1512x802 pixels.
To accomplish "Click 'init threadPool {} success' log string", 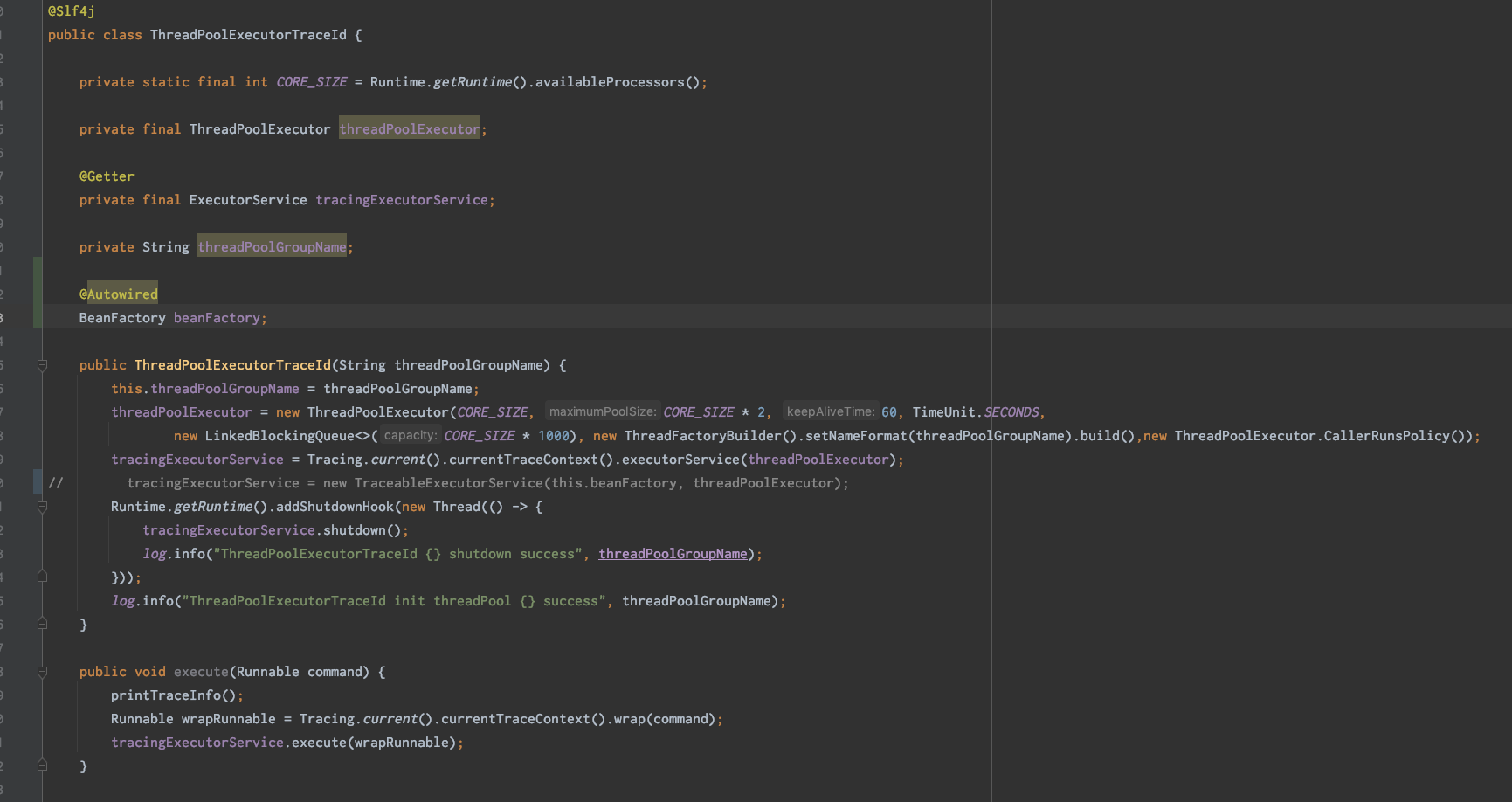I will coord(496,601).
